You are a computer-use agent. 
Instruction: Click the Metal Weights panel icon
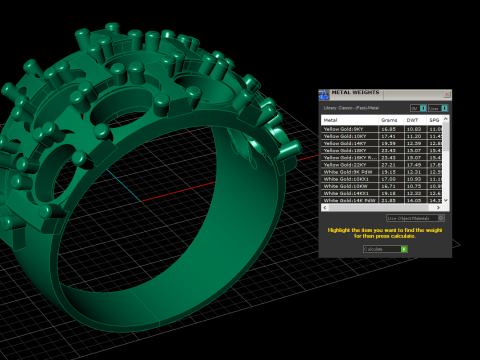(x=324, y=95)
